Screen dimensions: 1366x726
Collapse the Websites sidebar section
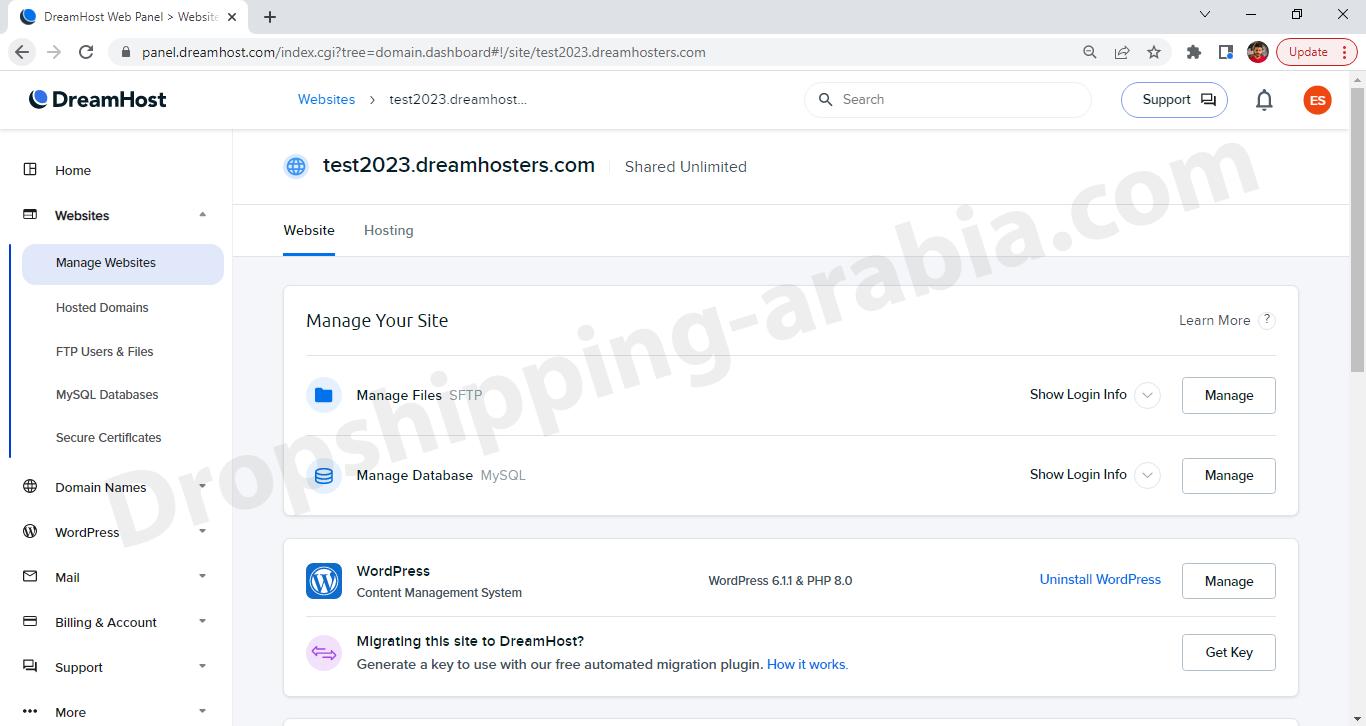click(x=203, y=214)
